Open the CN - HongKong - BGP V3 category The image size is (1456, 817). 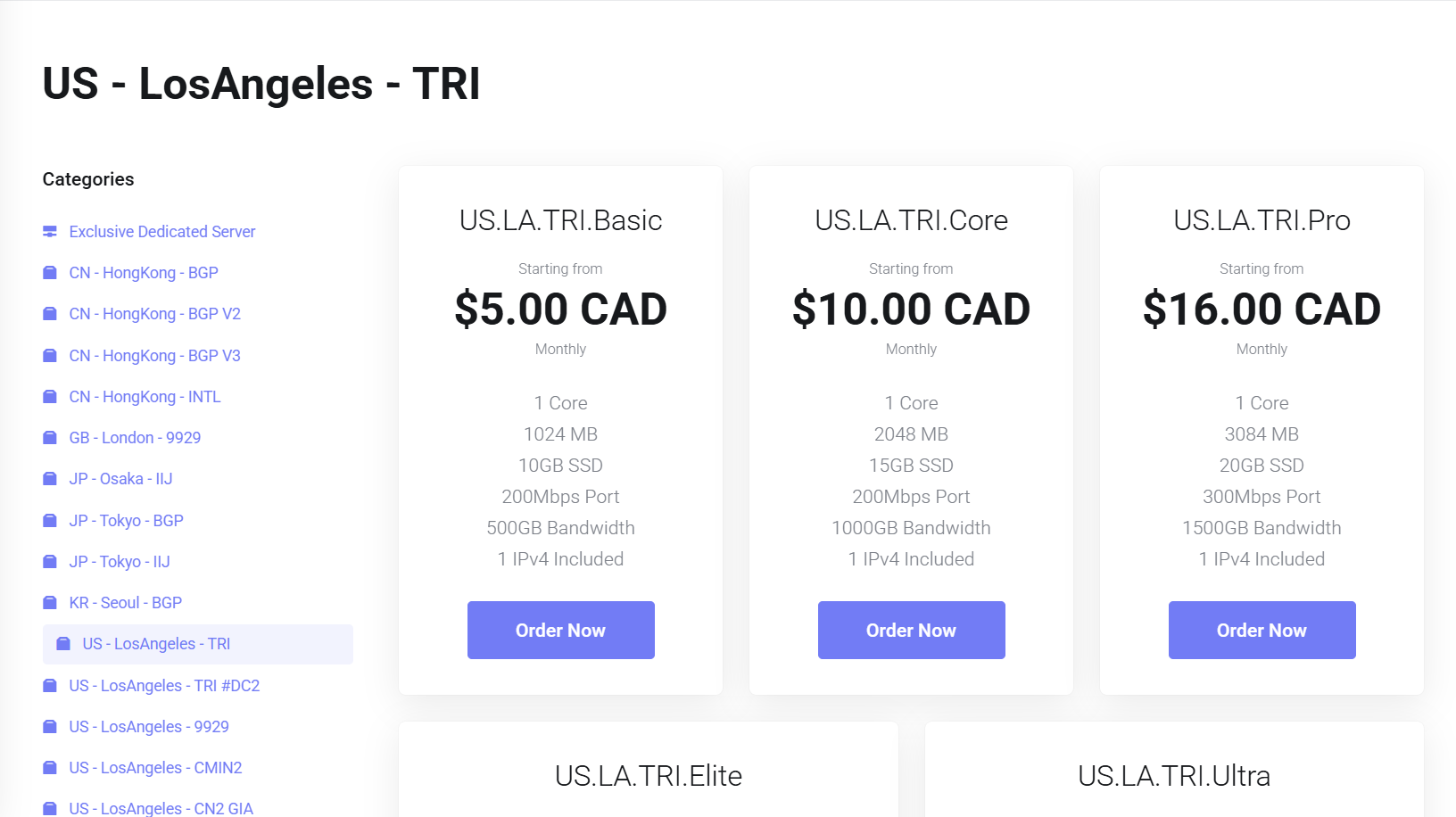[155, 356]
